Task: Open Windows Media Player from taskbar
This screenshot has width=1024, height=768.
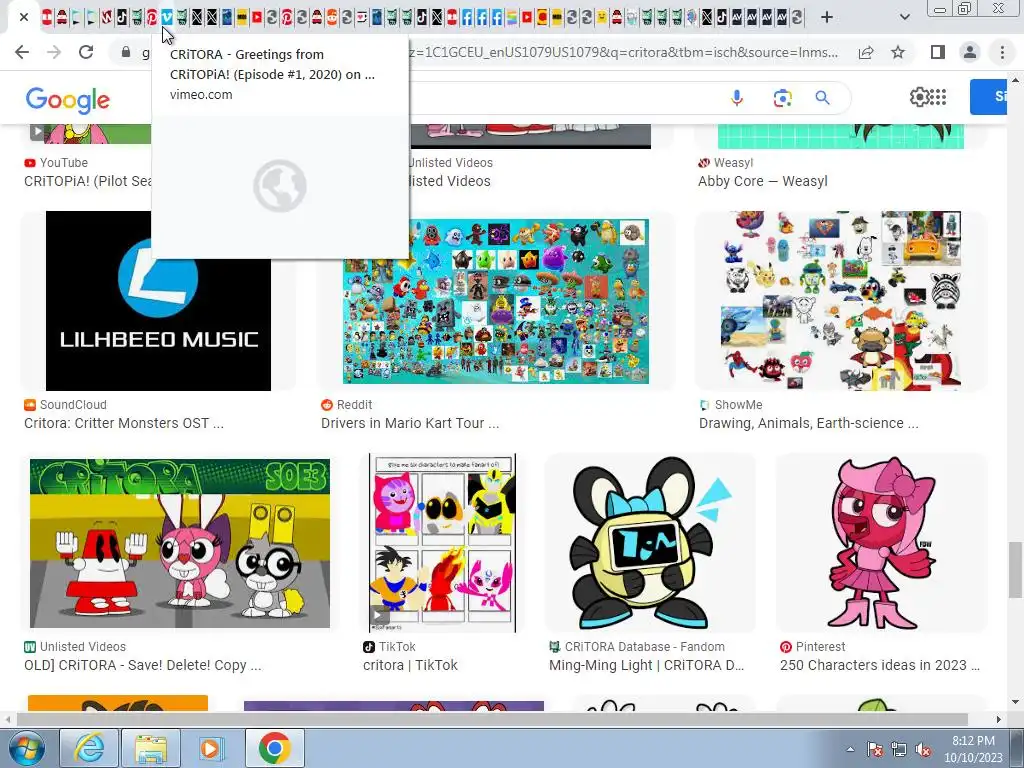Action: pos(212,748)
